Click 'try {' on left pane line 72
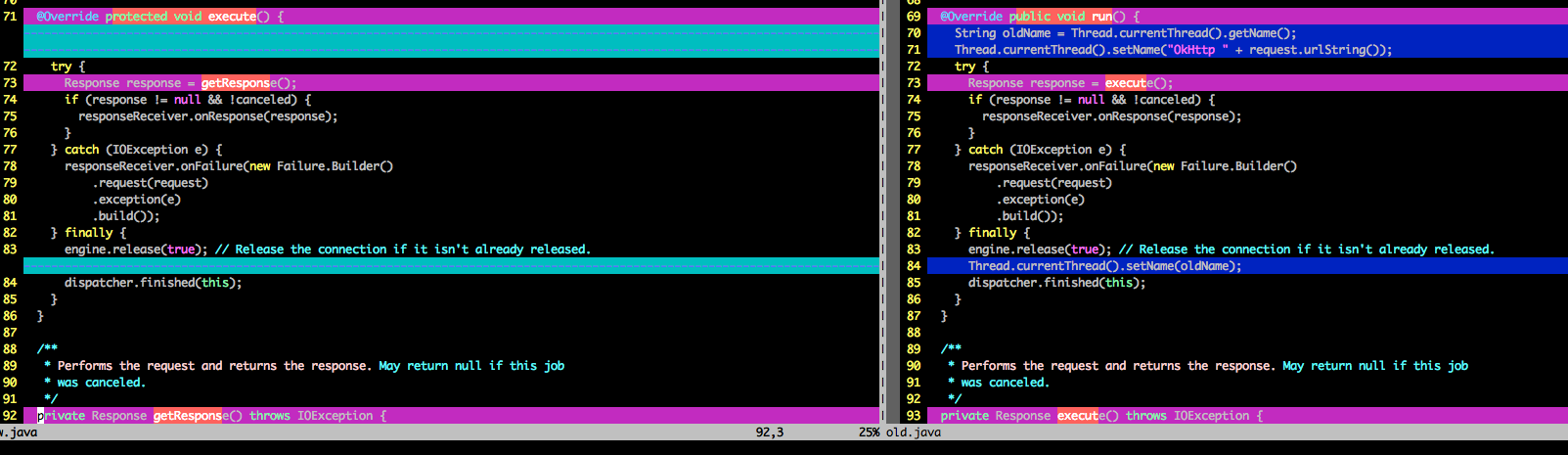This screenshot has width=1568, height=455. tap(68, 67)
